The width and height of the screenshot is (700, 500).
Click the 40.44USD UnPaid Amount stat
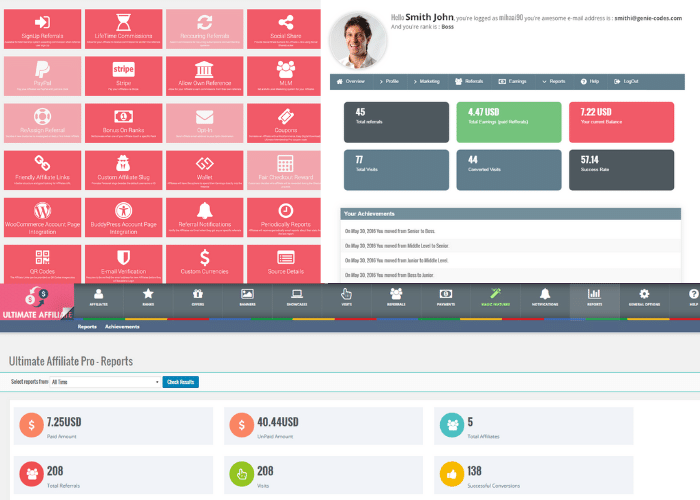[x=323, y=426]
